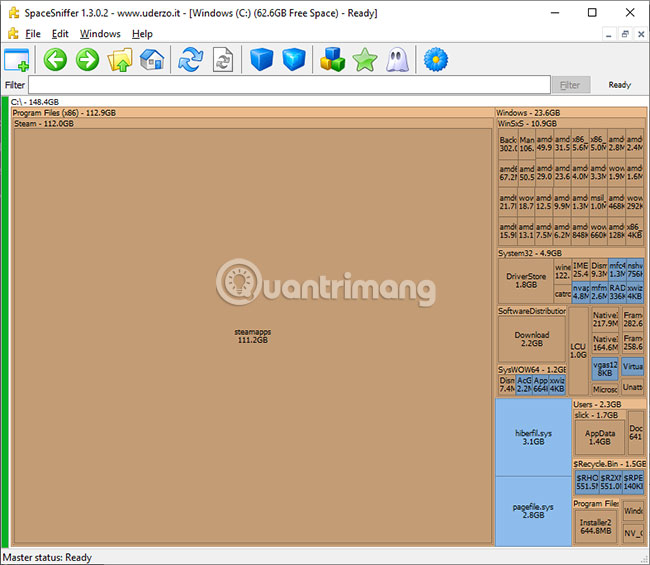Click the $Recycle.Bin - 1.5GB header
This screenshot has height=565, width=650.
point(609,464)
